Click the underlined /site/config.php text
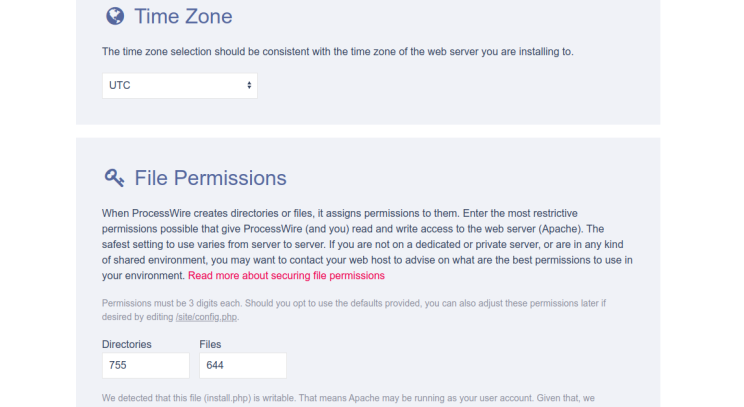Screen dimensions: 744x407 coord(207,317)
